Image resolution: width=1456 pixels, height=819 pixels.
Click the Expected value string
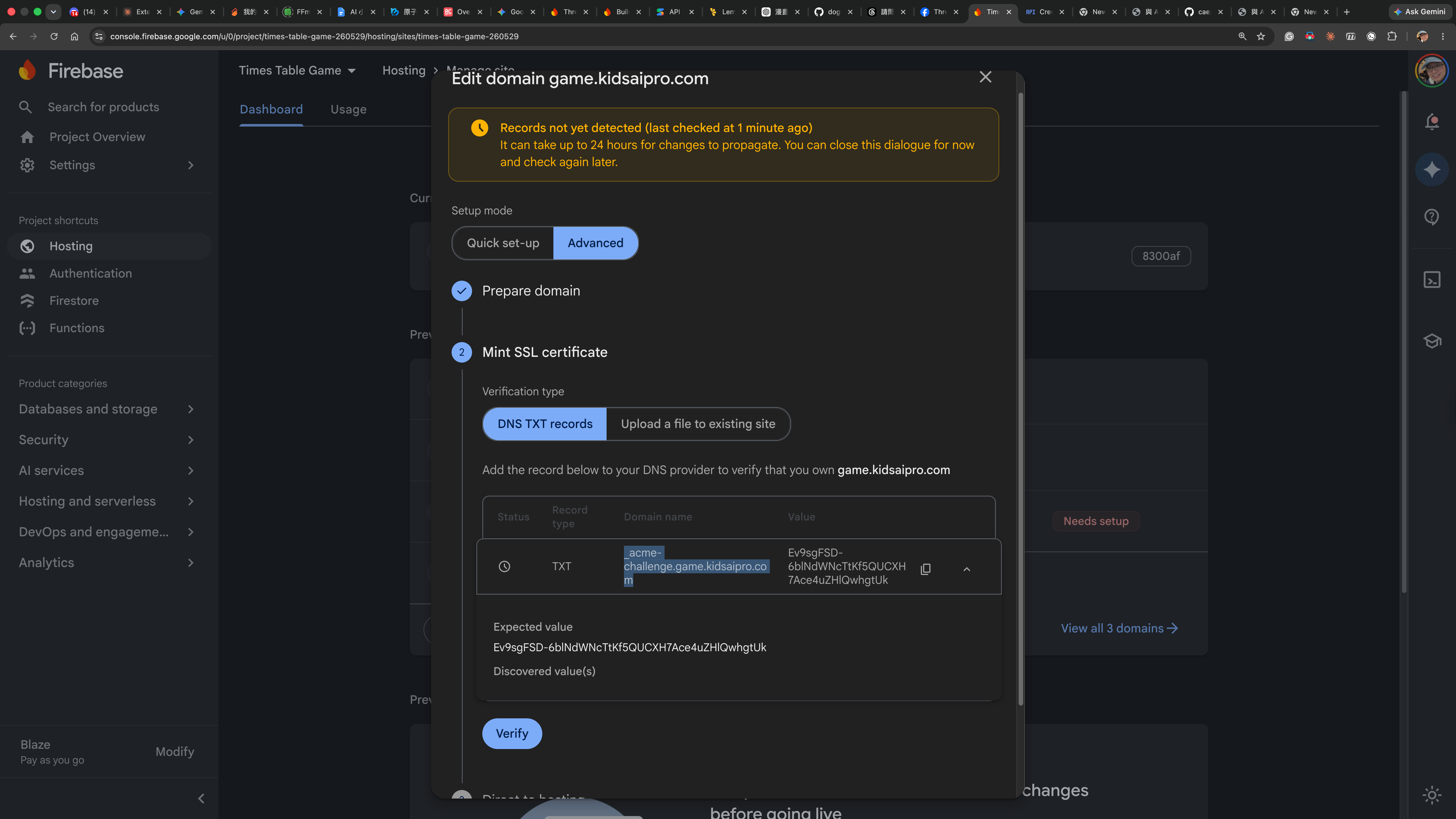(x=630, y=648)
